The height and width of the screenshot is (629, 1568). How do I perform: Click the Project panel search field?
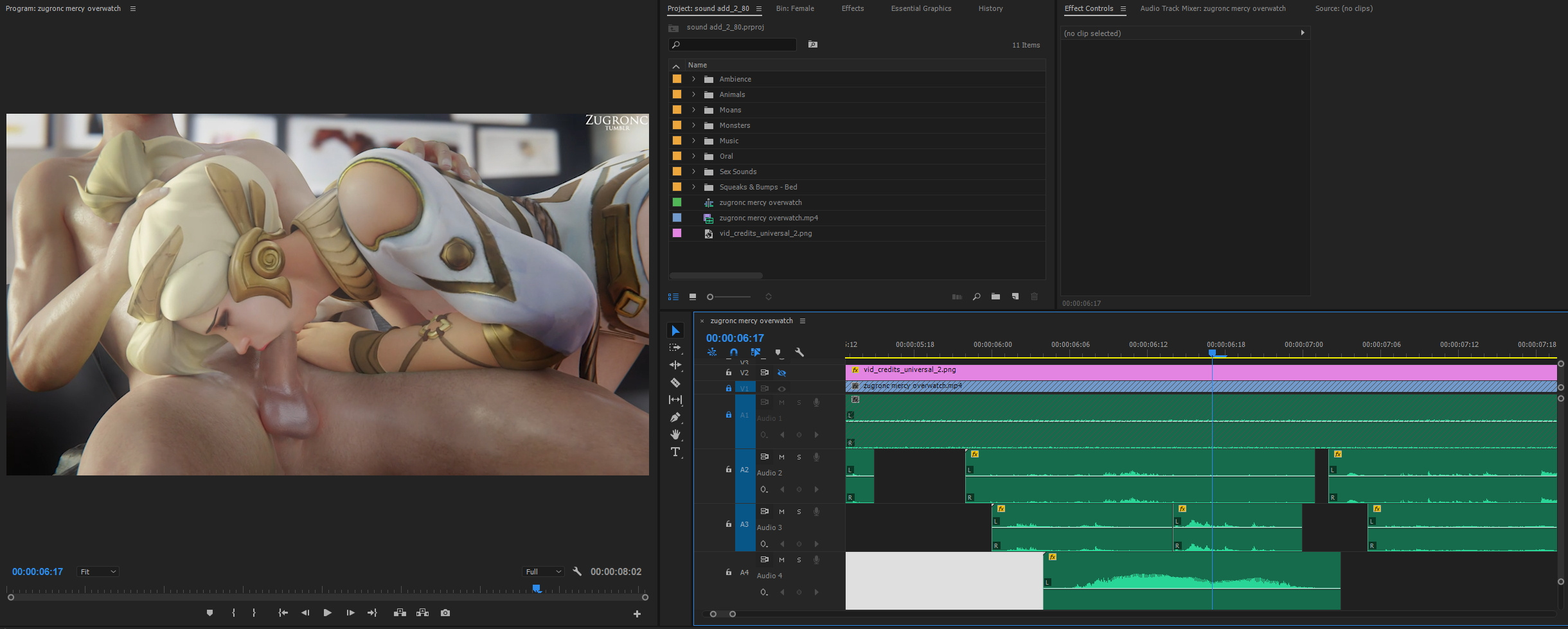point(733,44)
